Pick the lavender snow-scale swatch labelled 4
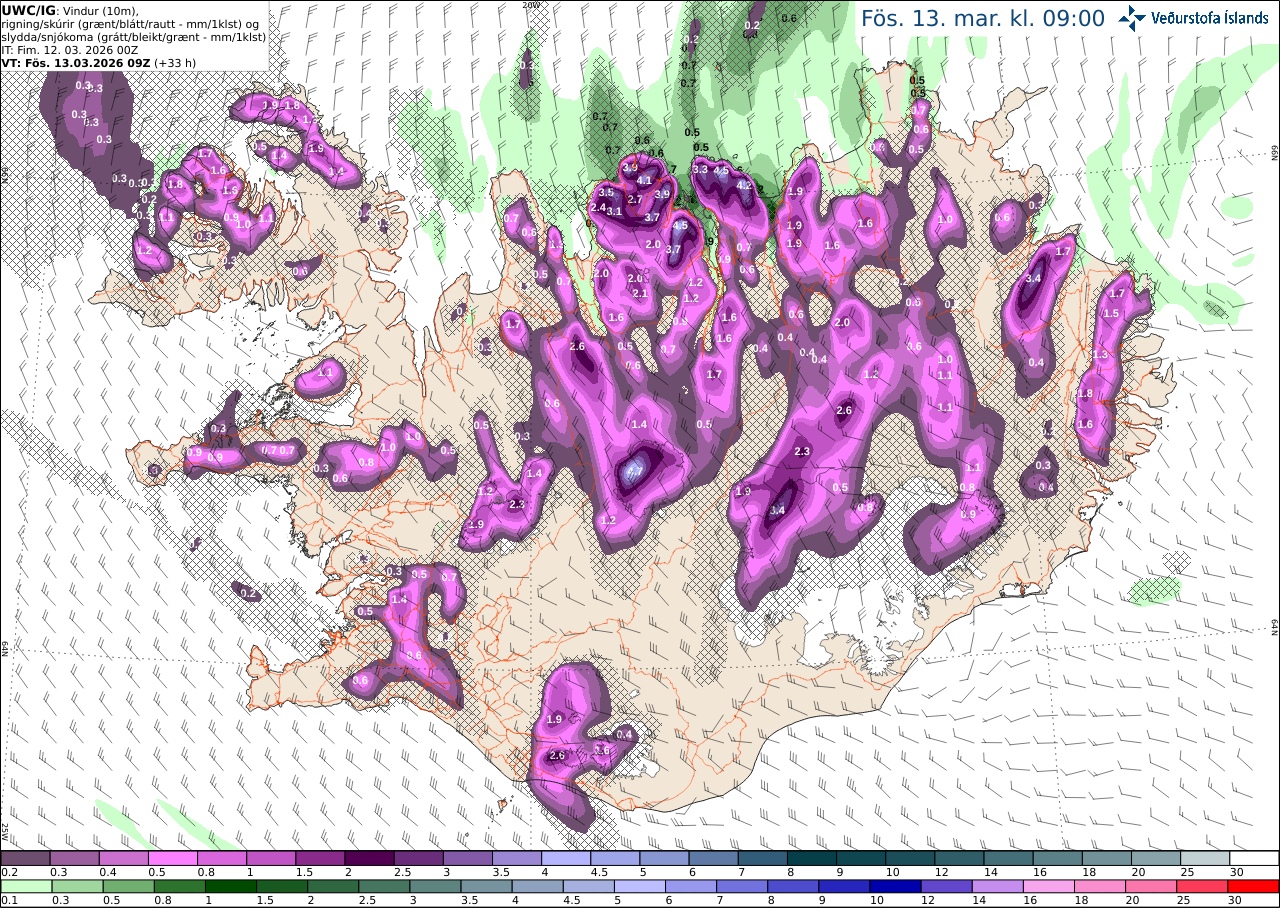This screenshot has width=1280, height=908. click(566, 858)
